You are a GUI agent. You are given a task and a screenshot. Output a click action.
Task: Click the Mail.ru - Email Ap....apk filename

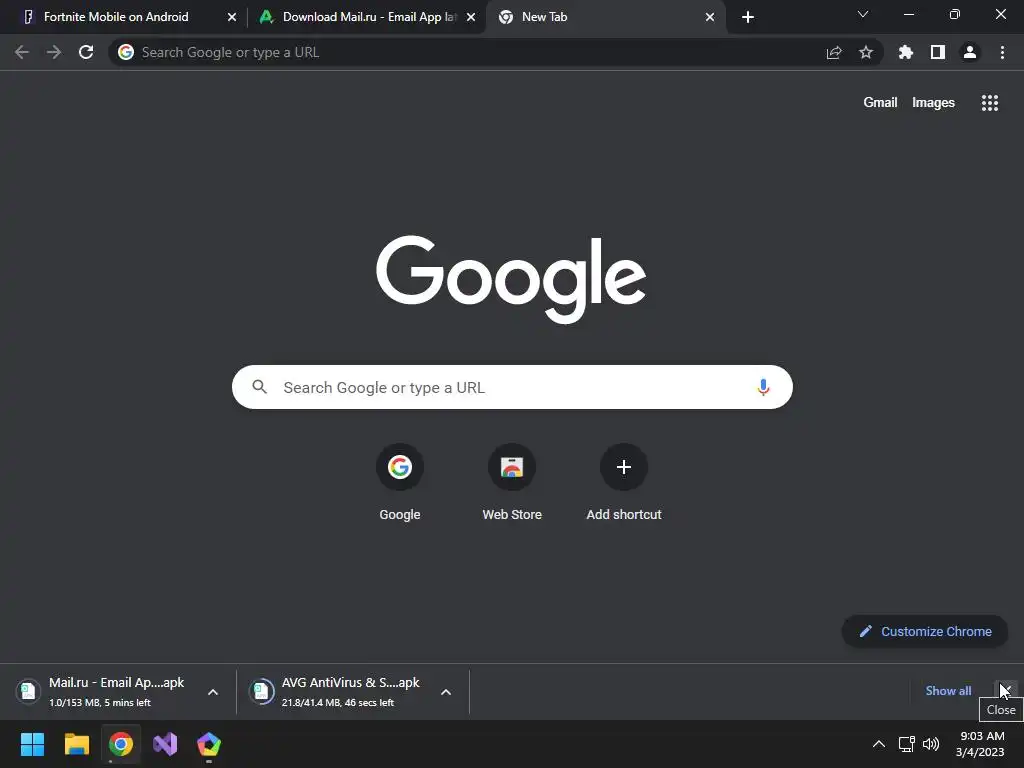pyautogui.click(x=116, y=682)
